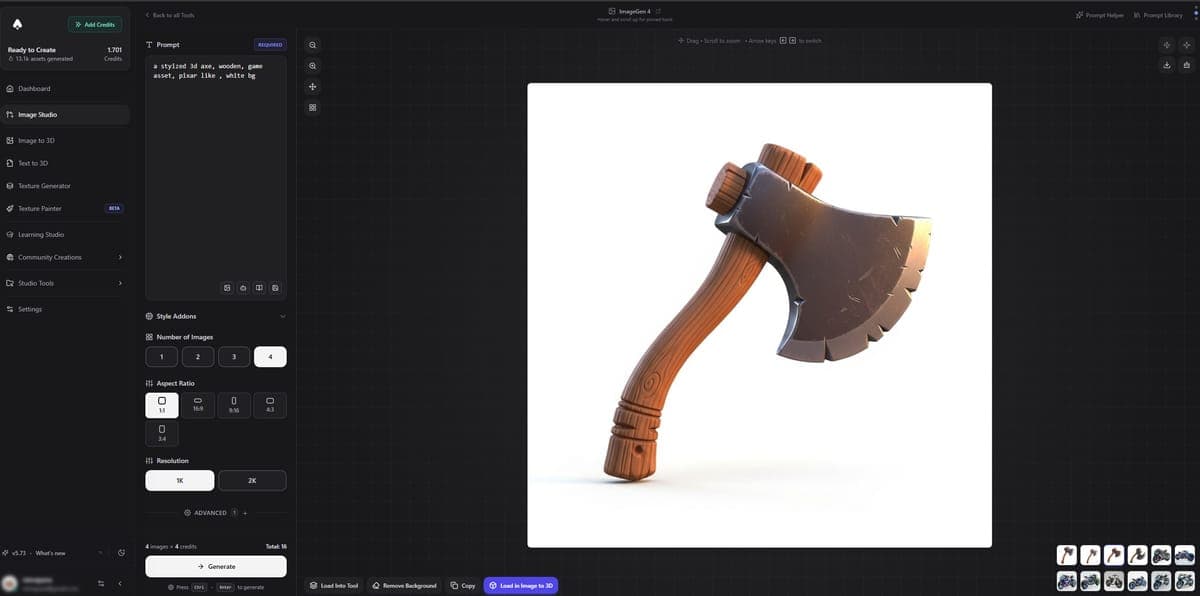
Task: Click the delete icon at top right
Action: pos(1186,66)
